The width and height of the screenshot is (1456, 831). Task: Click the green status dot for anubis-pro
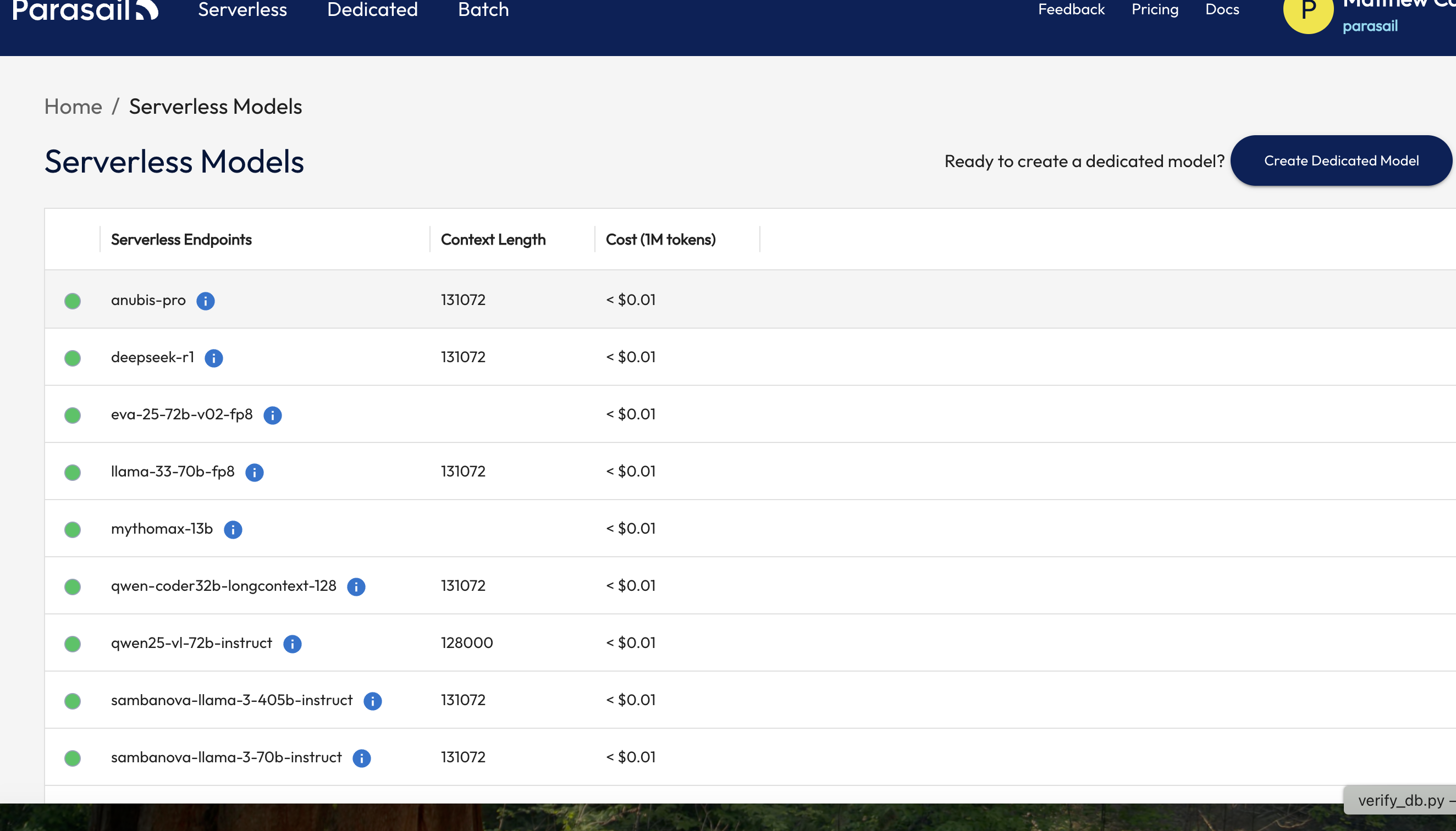73,301
